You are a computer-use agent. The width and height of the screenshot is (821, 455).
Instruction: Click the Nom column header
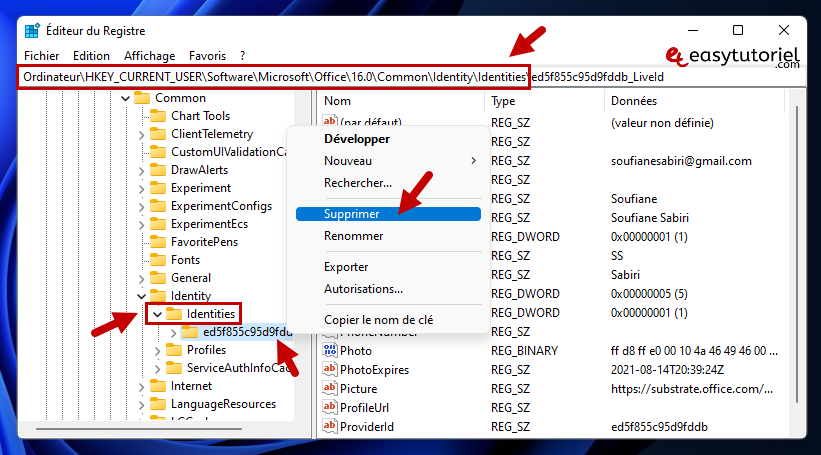pyautogui.click(x=401, y=101)
